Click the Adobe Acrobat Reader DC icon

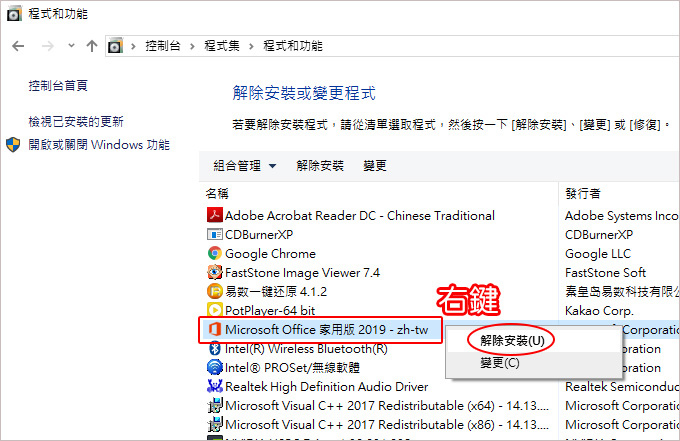pos(215,216)
